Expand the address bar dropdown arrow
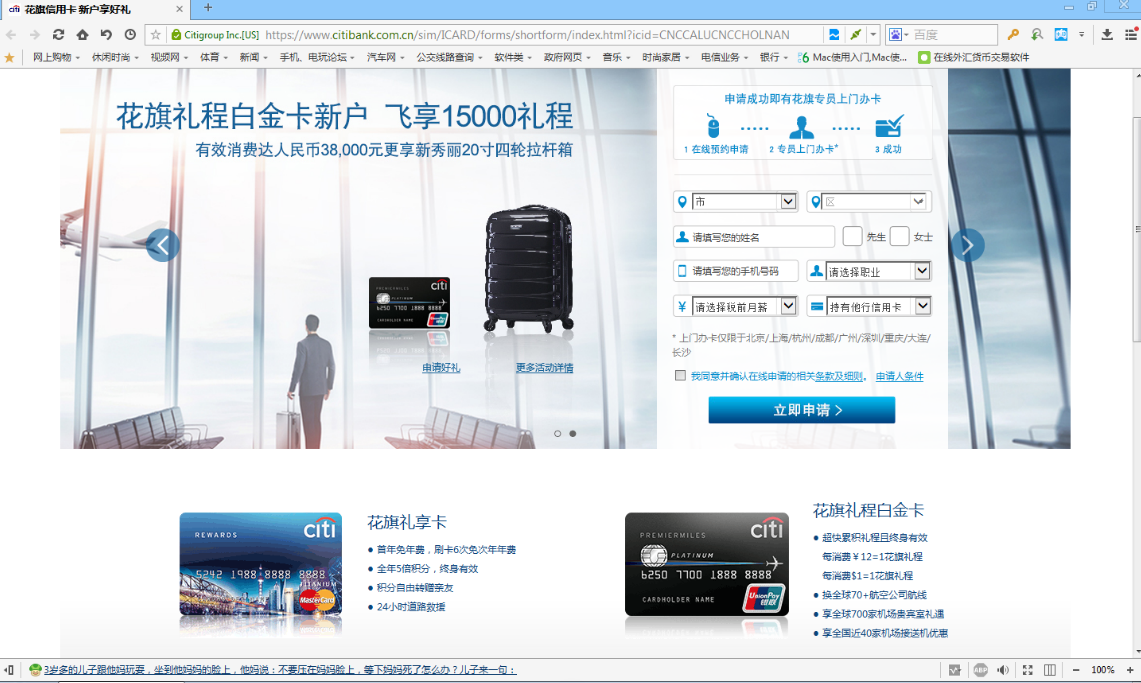1141x683 pixels. point(874,35)
